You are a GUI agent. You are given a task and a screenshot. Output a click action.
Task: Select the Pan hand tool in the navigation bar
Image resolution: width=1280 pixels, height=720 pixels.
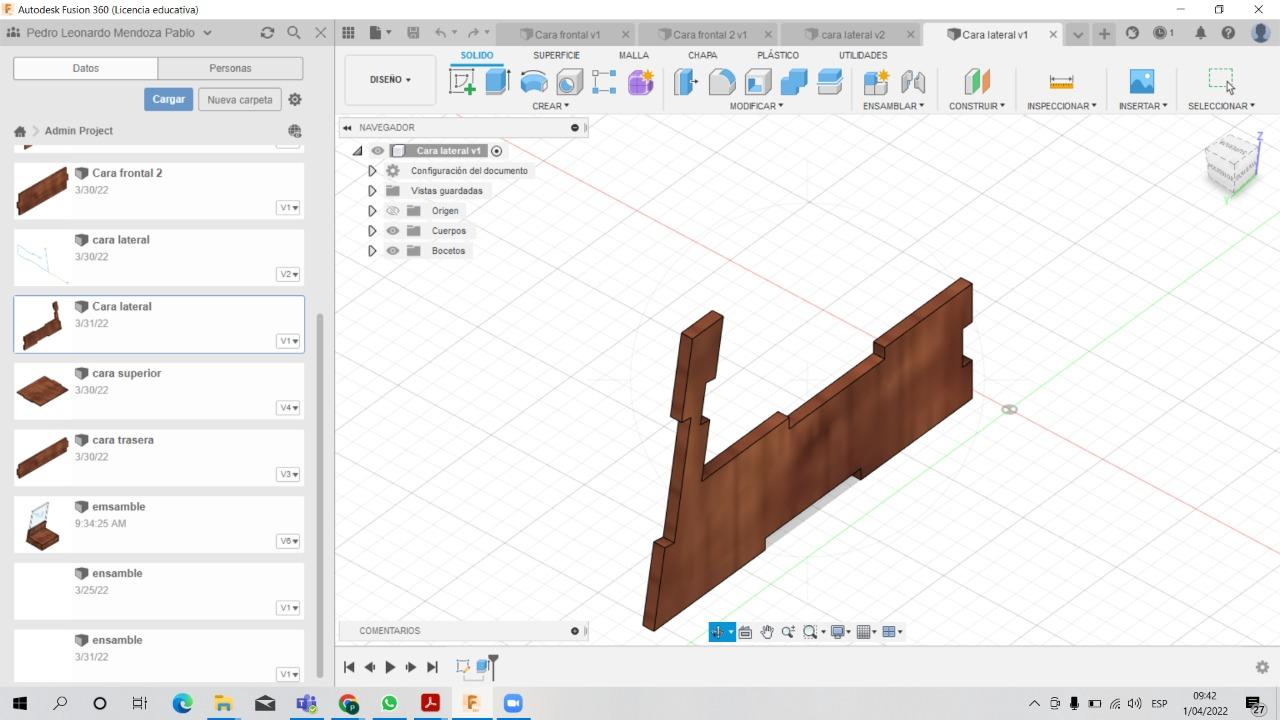point(767,632)
